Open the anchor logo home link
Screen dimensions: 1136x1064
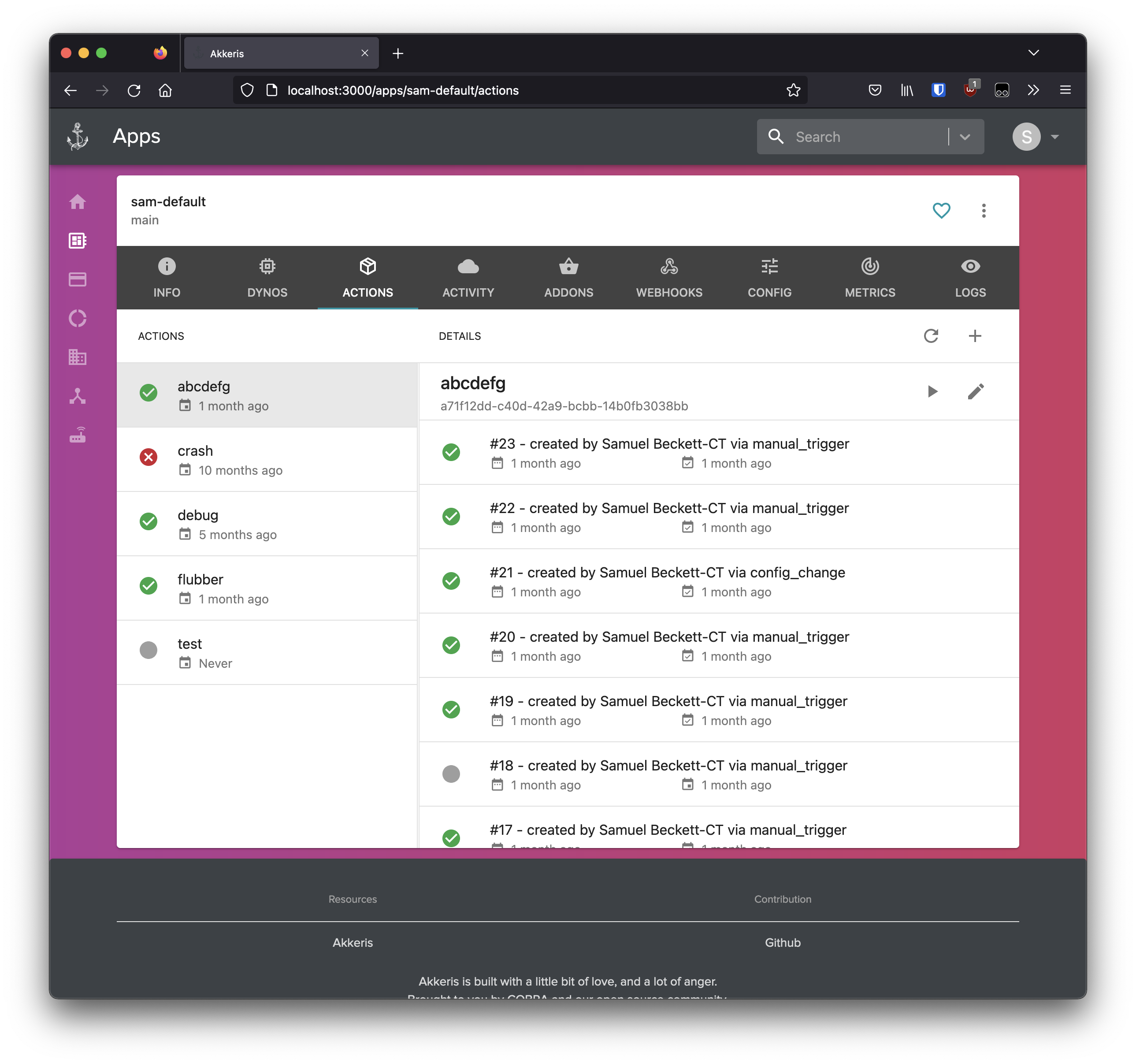tap(78, 137)
